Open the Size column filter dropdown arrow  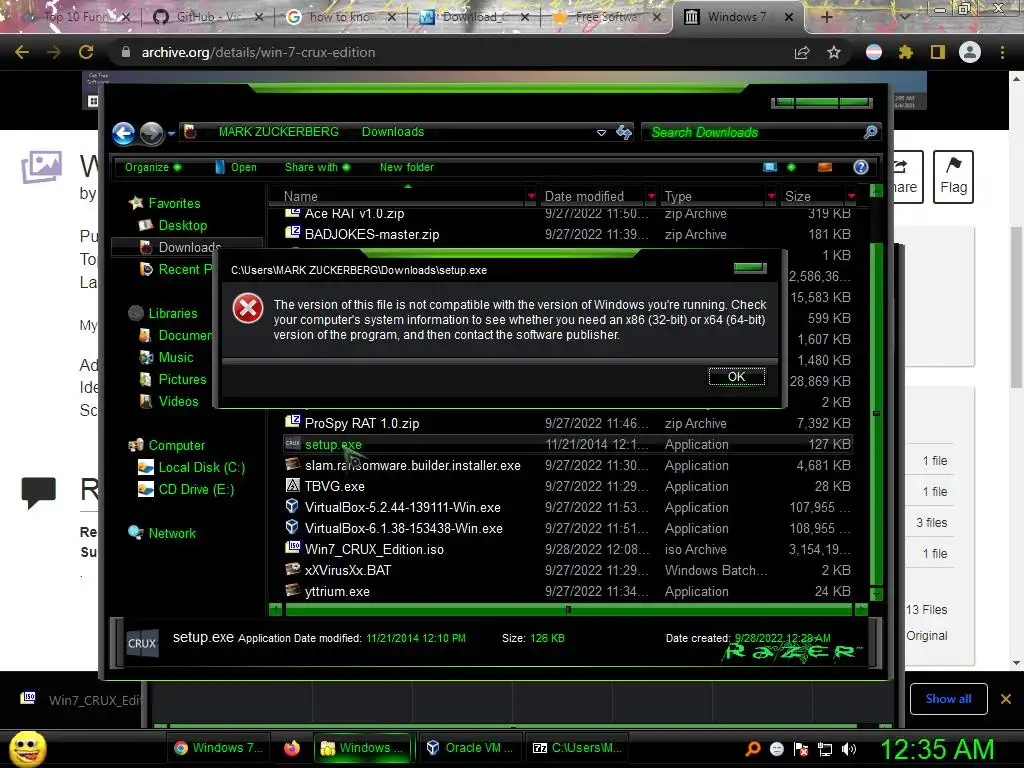pyautogui.click(x=851, y=196)
